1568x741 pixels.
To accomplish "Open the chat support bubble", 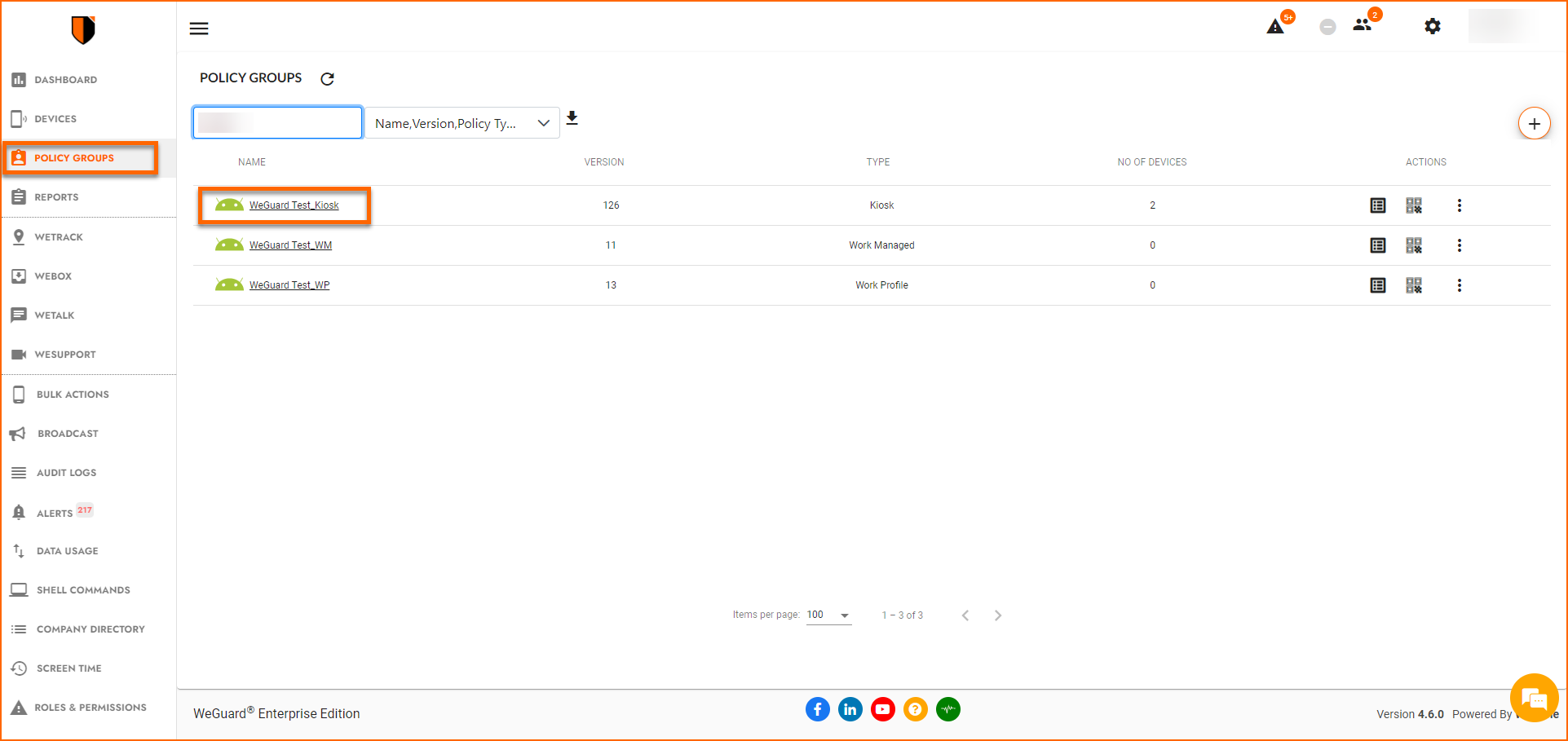I will click(1534, 698).
